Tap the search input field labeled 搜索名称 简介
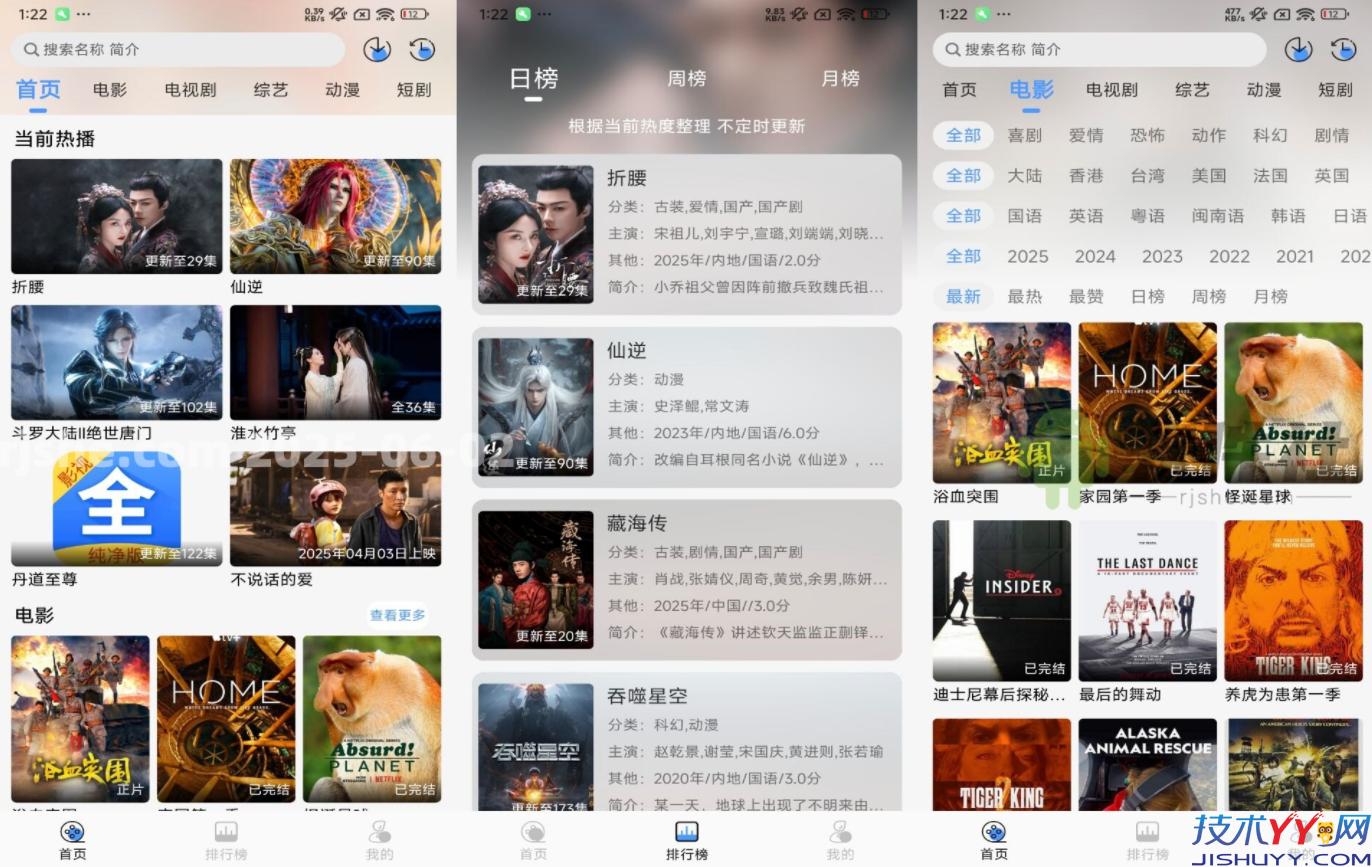Image resolution: width=1372 pixels, height=867 pixels. [178, 49]
